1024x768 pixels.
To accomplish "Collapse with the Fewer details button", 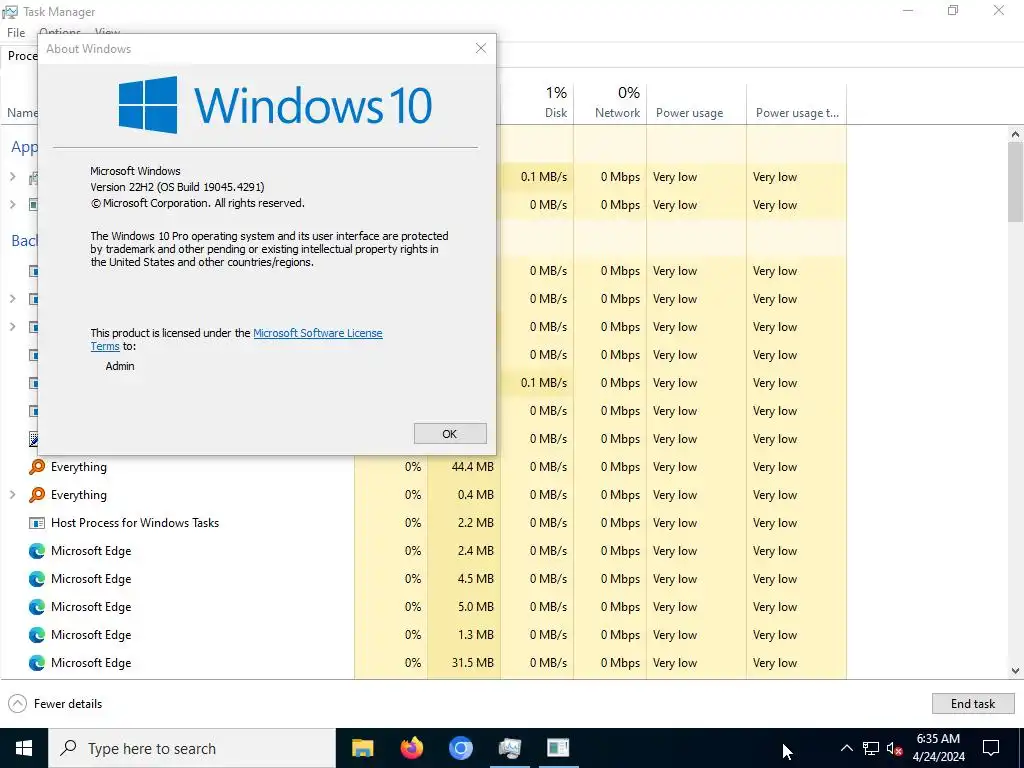I will tap(56, 703).
